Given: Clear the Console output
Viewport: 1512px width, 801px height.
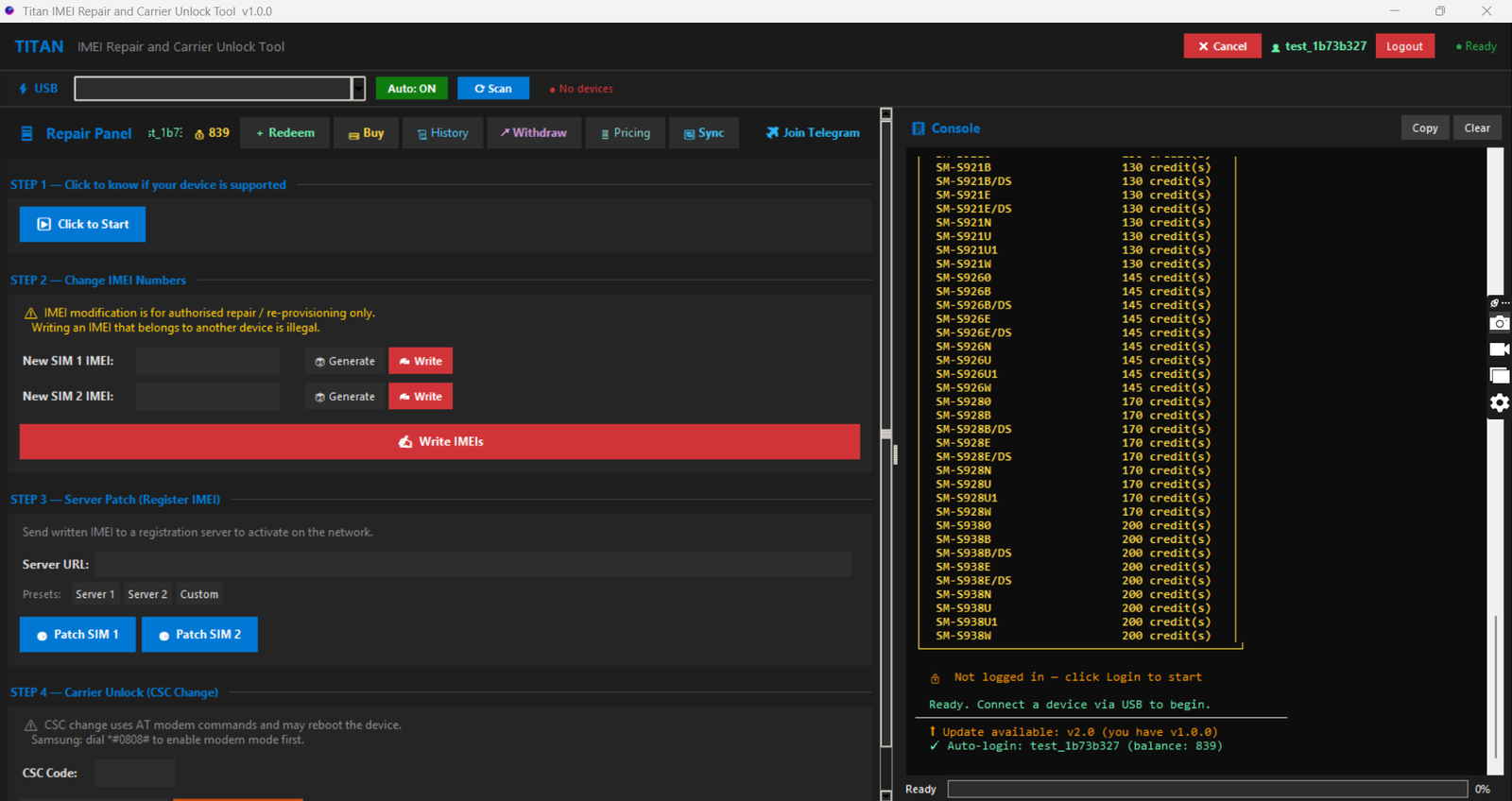Looking at the screenshot, I should pyautogui.click(x=1476, y=128).
